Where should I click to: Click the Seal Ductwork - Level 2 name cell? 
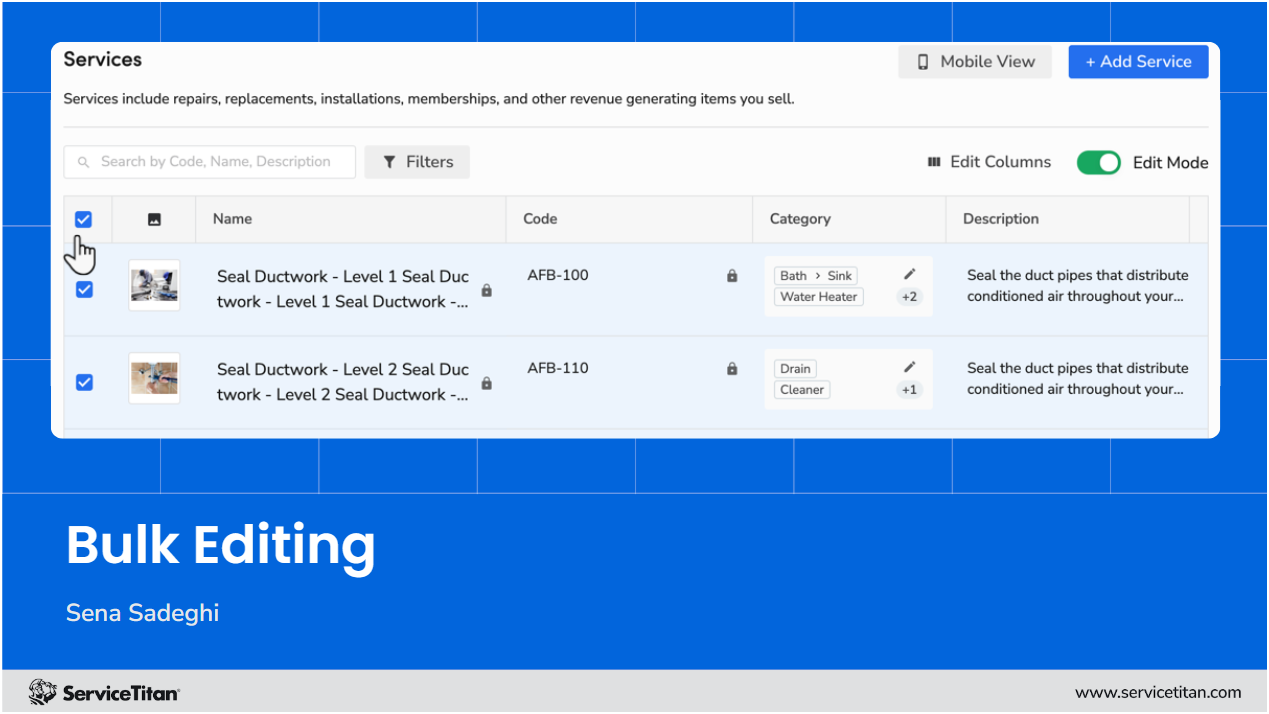[343, 382]
